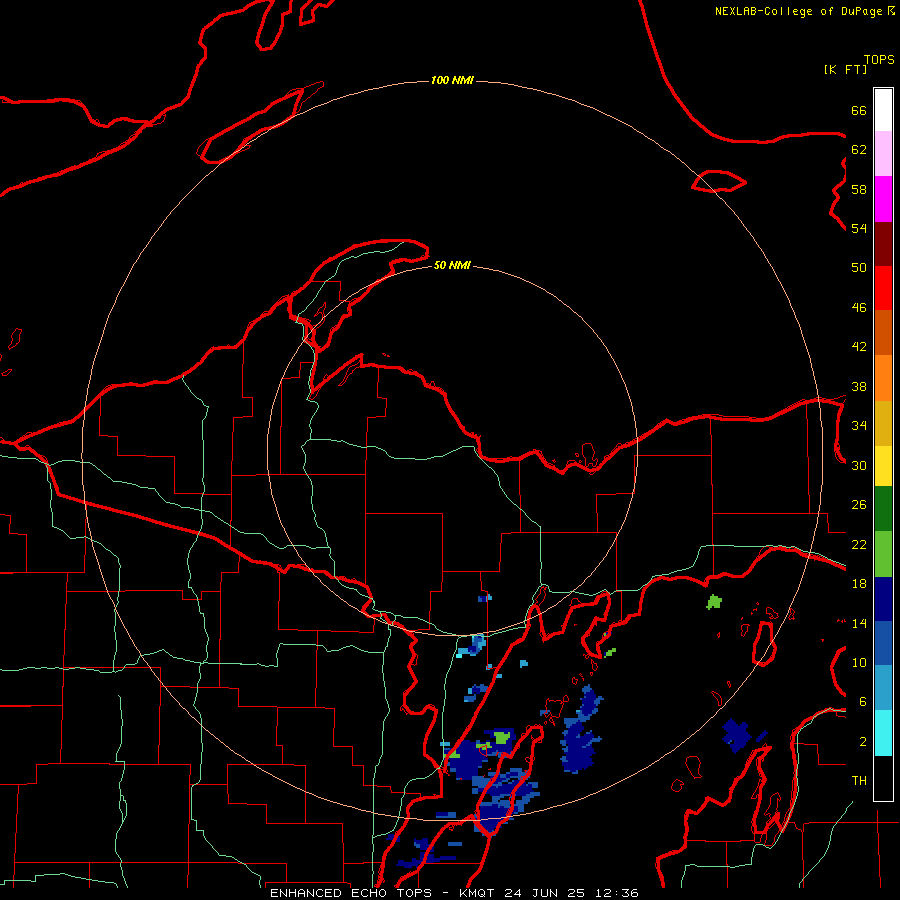Viewport: 900px width, 900px height.
Task: Click the legend value 6
Action: [x=863, y=702]
